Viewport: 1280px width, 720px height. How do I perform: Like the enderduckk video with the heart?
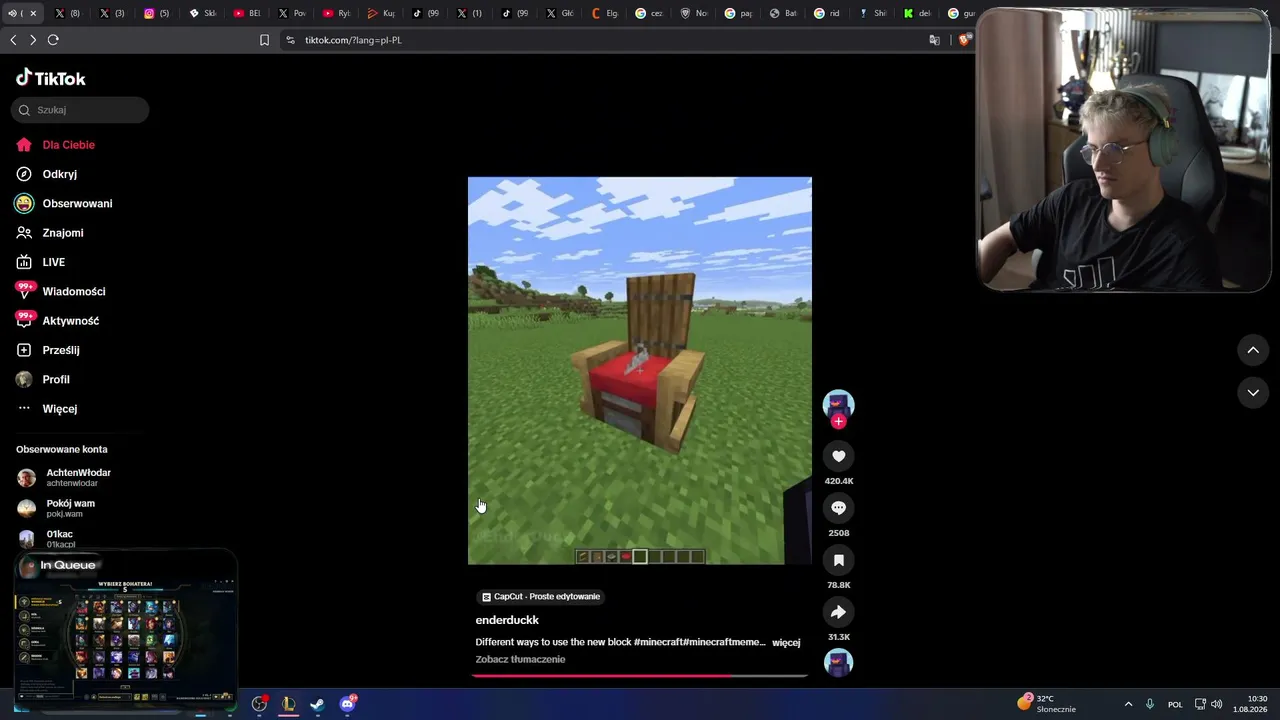(838, 456)
